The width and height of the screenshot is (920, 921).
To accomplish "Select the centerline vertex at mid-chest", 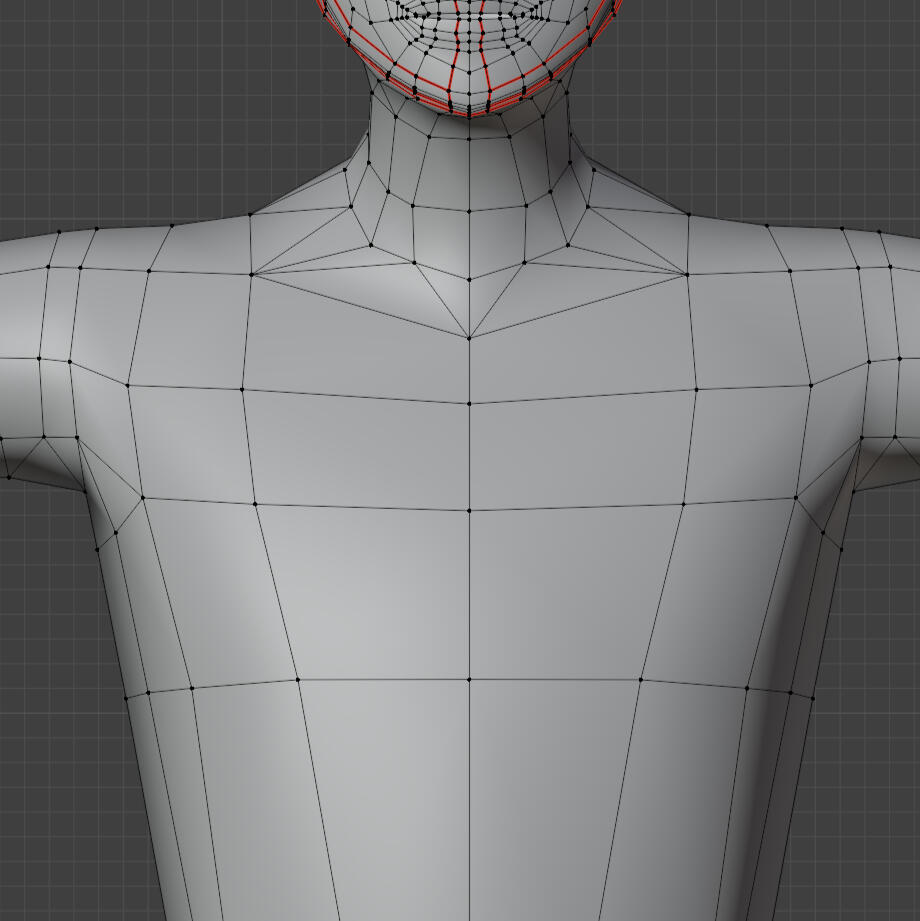I will [469, 511].
